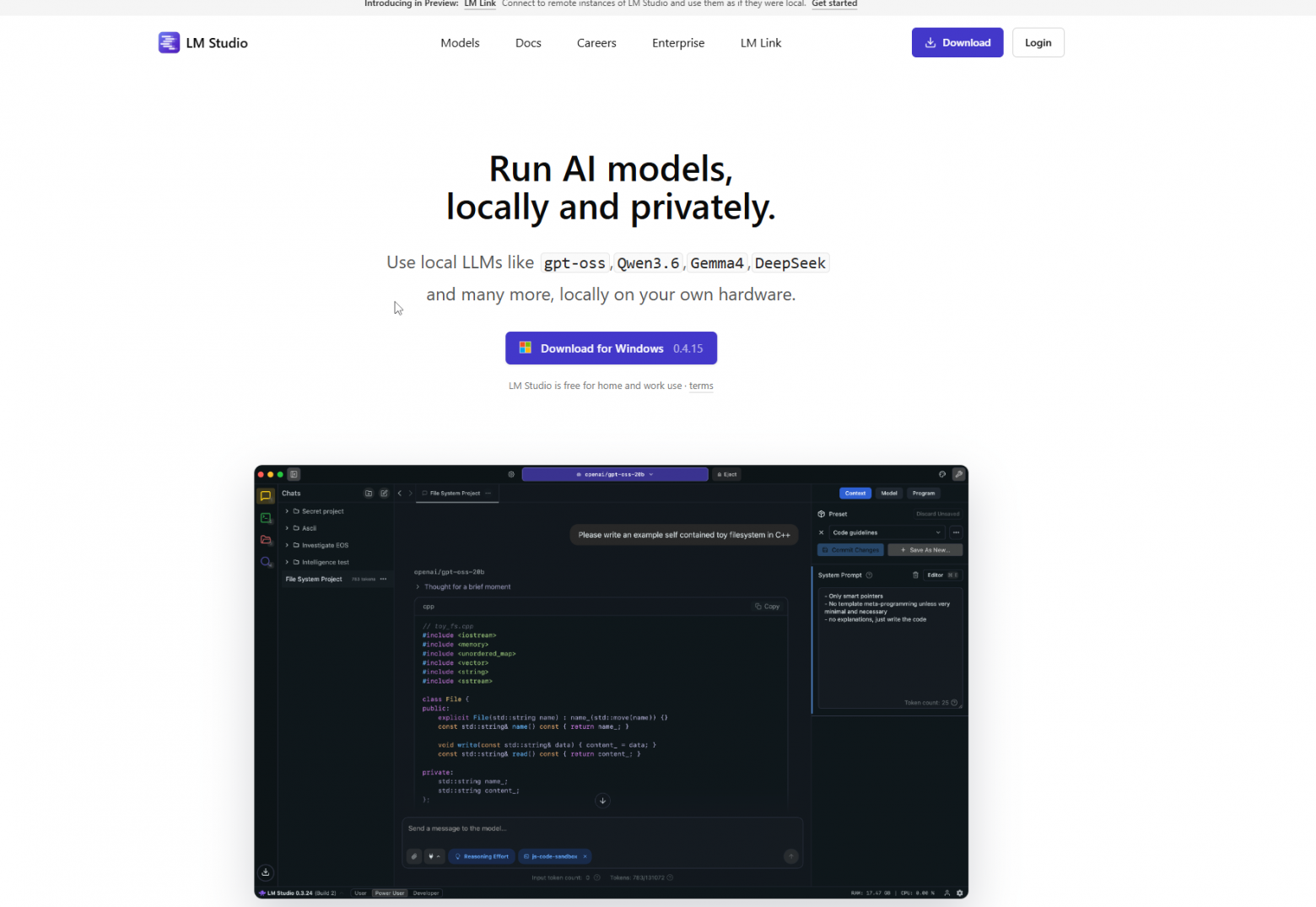Select the Context tab in the right panel
The image size is (1316, 907).
point(855,494)
